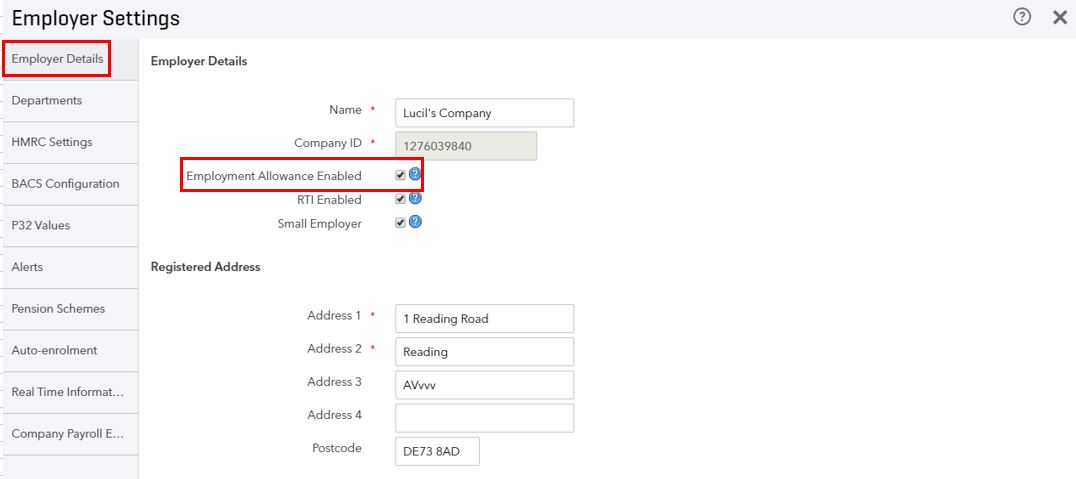
Task: Open the Departments section
Action: tap(70, 101)
